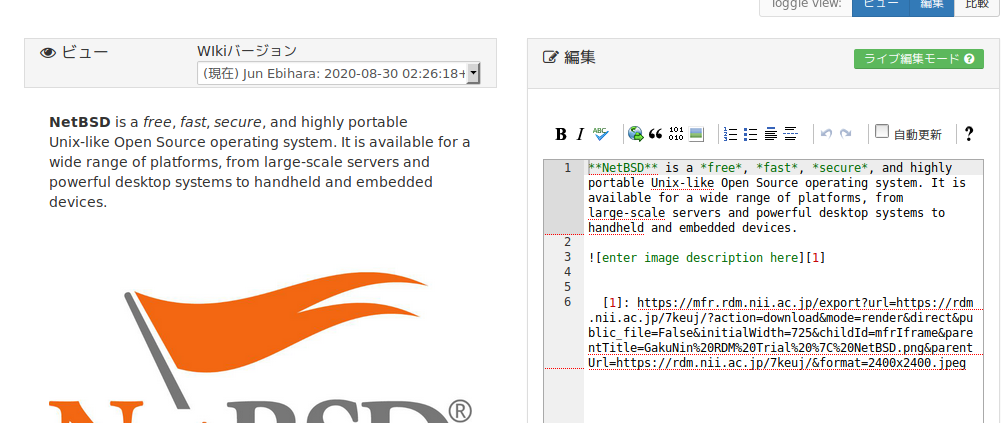1003x423 pixels.
Task: Apply bold formatting in the wiki editor
Action: [561, 134]
